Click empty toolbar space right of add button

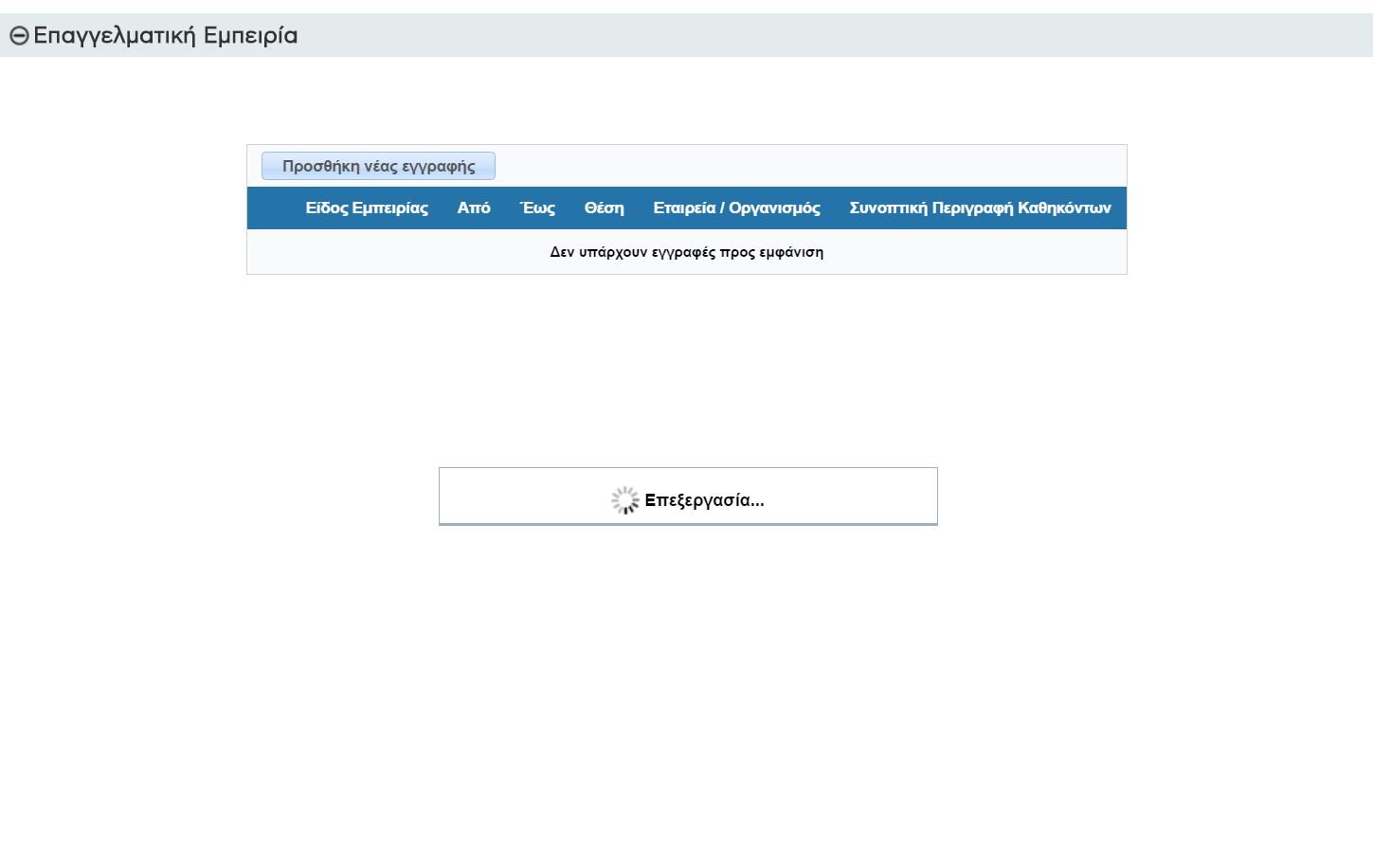[x=805, y=166]
